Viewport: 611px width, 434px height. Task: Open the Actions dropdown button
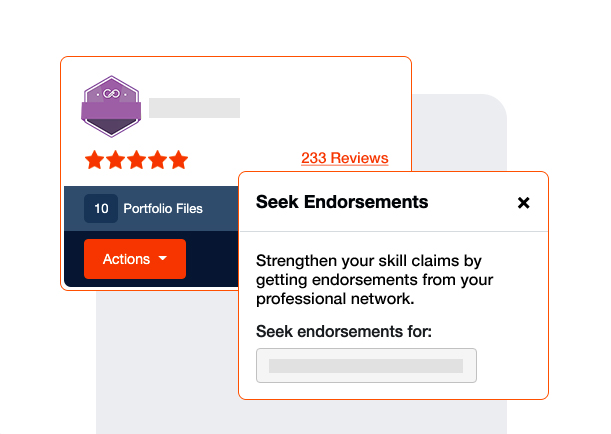134,259
